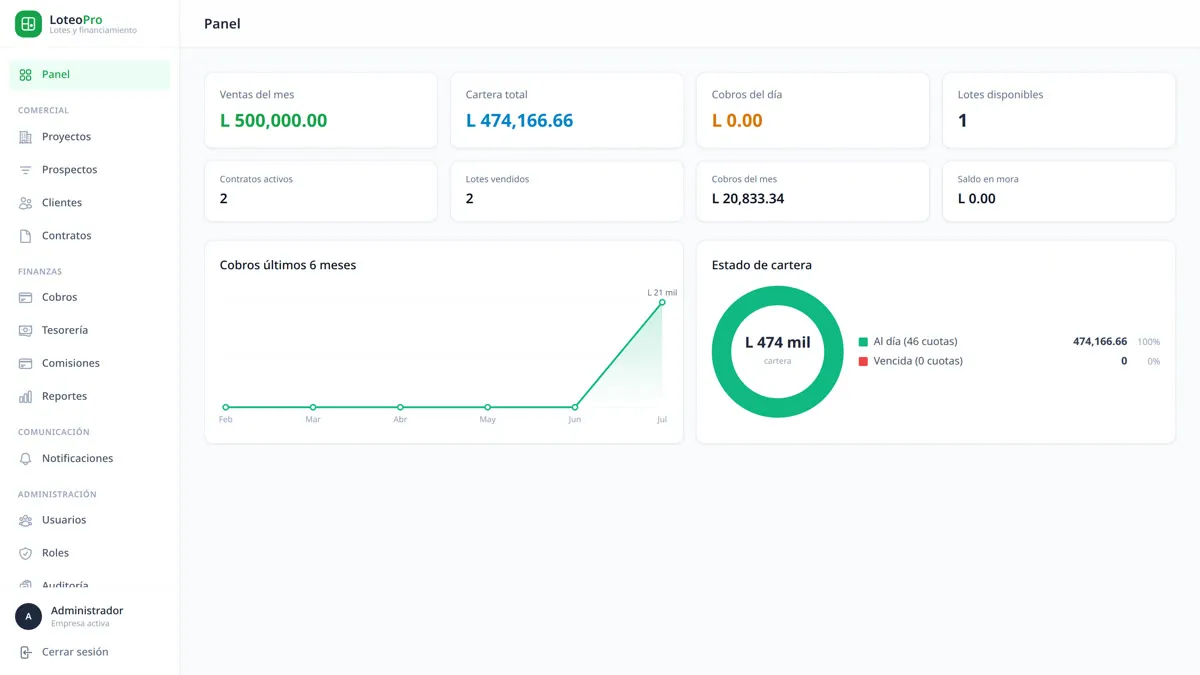Open the Panel menu item
Screen dimensions: 1200x675
click(90, 75)
